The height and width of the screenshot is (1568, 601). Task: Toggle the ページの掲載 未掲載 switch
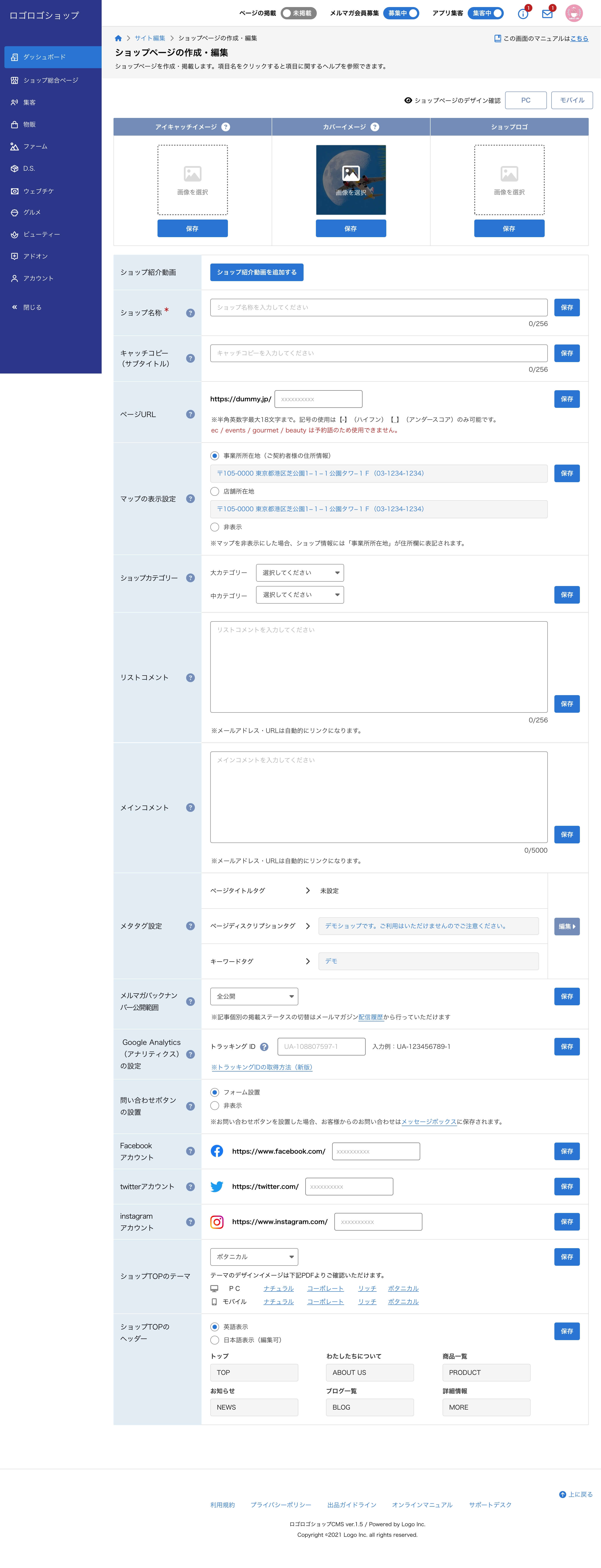[298, 13]
